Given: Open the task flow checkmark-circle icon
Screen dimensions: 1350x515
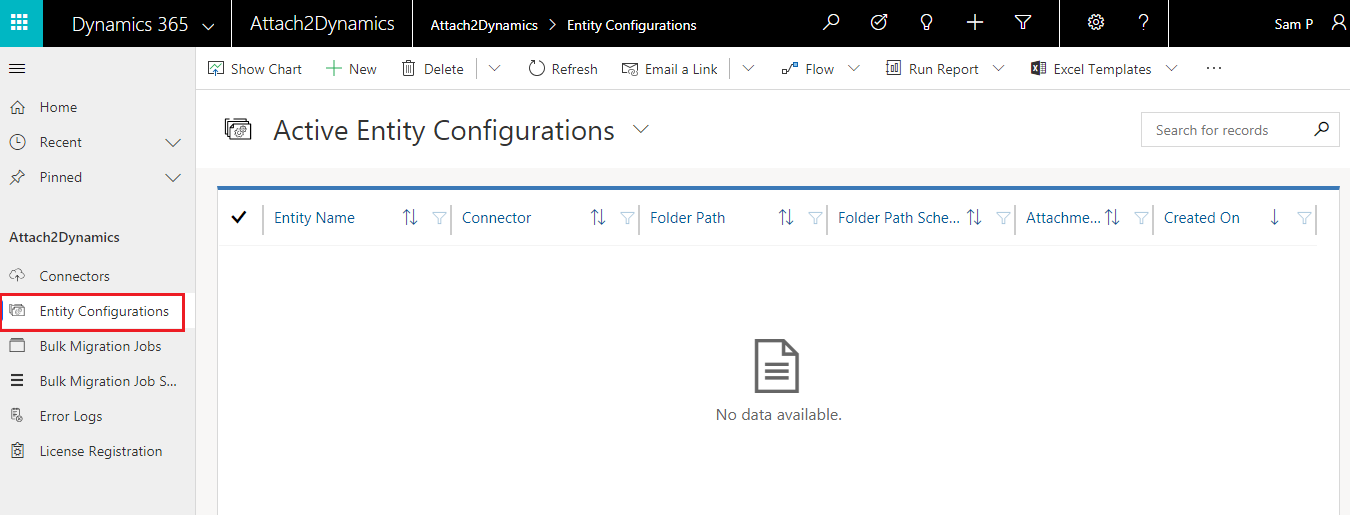Looking at the screenshot, I should pos(879,23).
